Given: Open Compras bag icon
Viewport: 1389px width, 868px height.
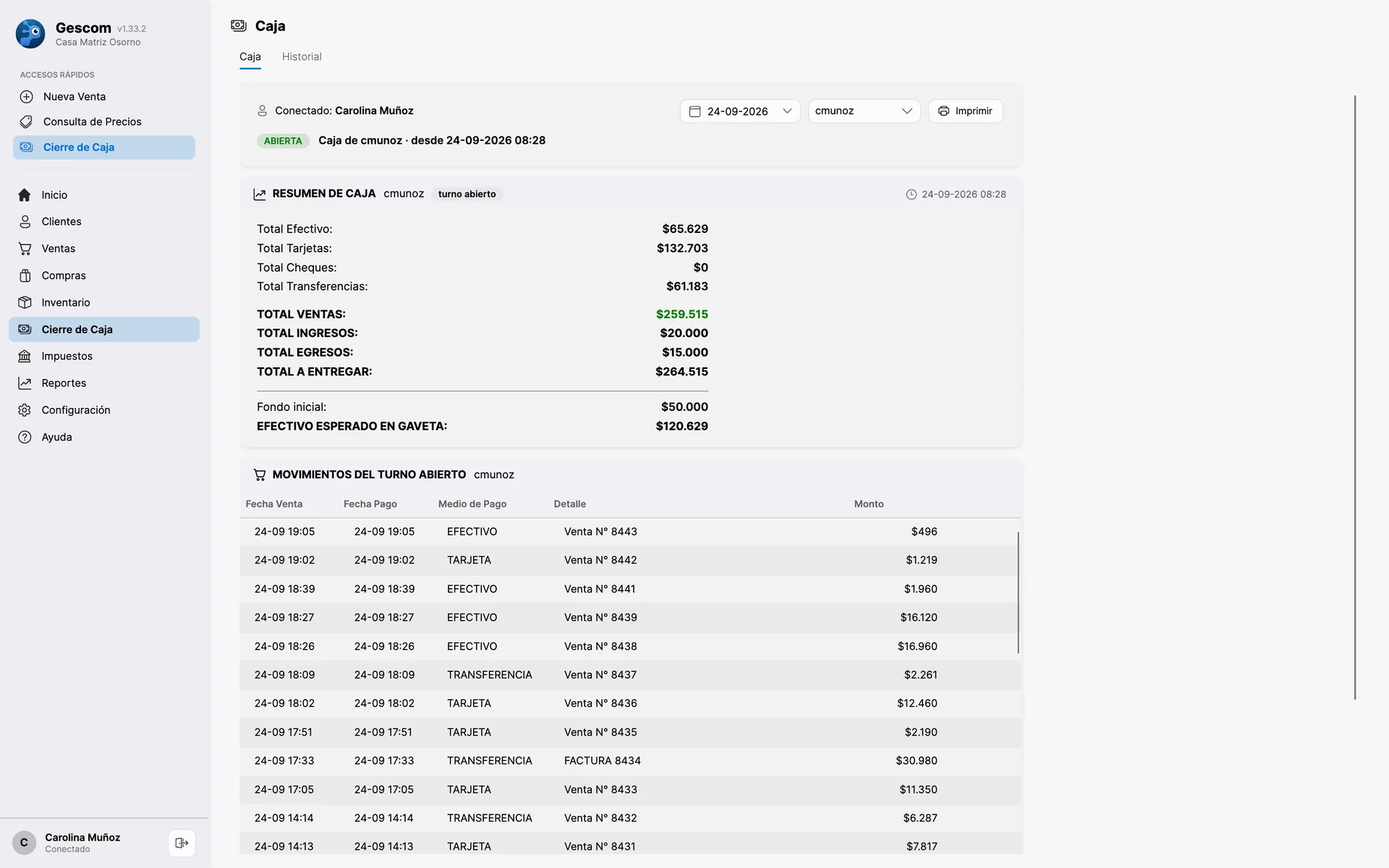Looking at the screenshot, I should 25,276.
